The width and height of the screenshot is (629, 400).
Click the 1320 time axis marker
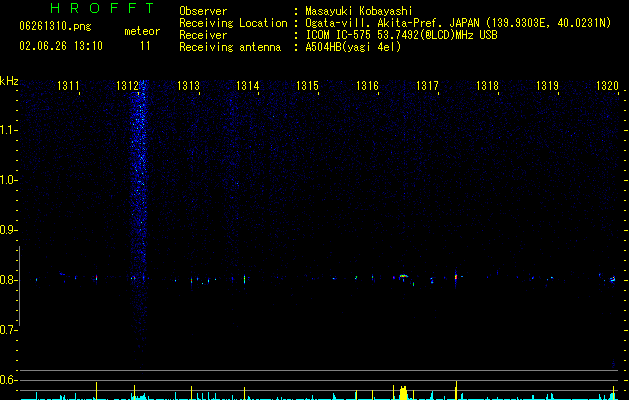click(607, 86)
